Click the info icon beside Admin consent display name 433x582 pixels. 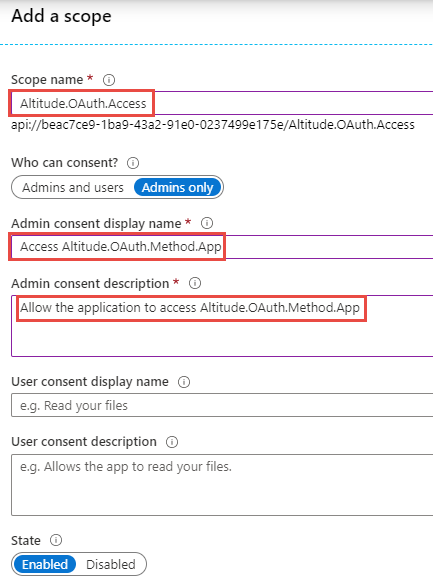[x=207, y=223]
